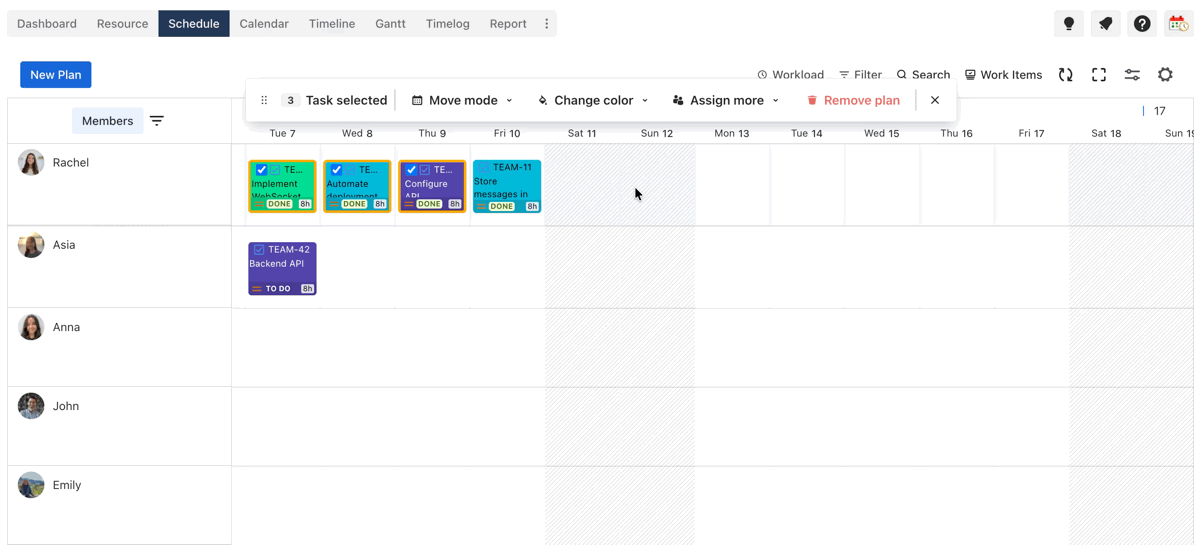Uncheck the green Implement WebSocket task checkbox
Viewport: 1200px width, 545px height.
262,170
